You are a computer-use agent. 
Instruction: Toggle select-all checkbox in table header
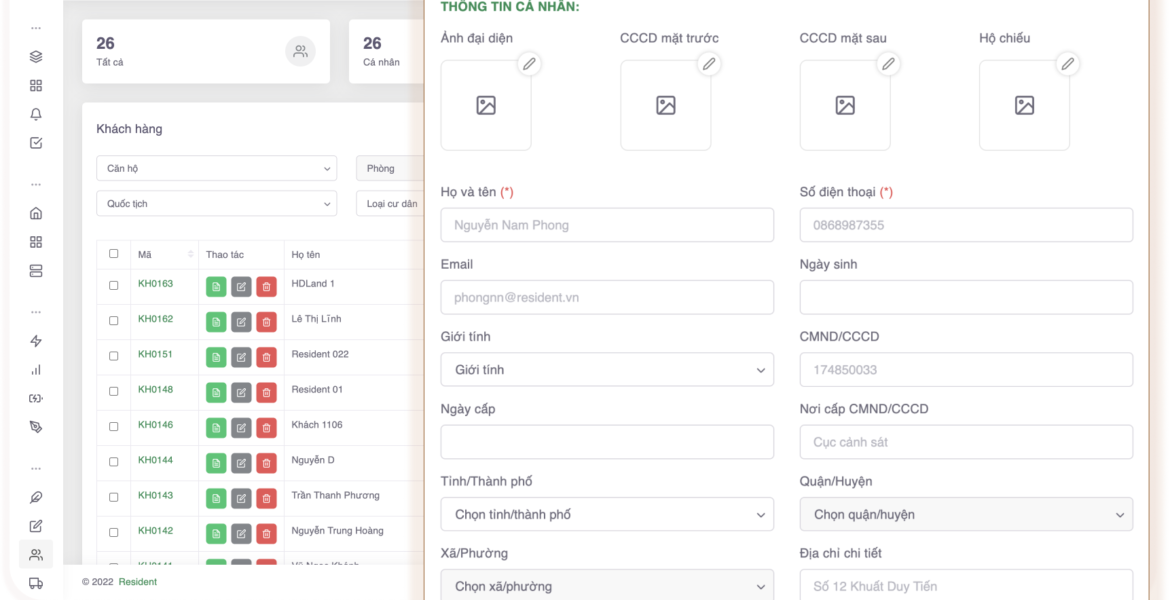[x=113, y=254]
